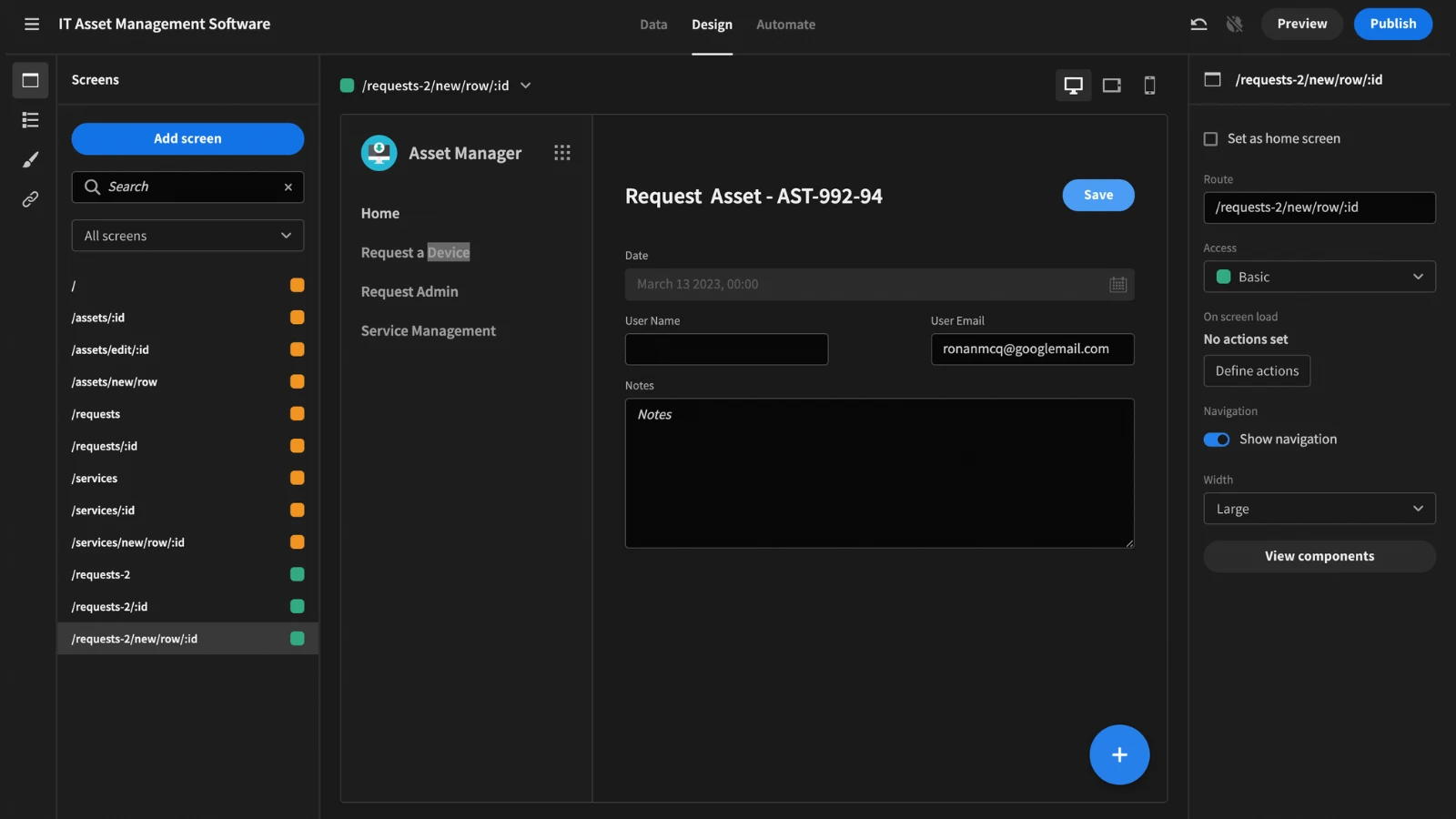Toggle Show navigation switch
Viewport: 1456px width, 819px height.
pos(1217,440)
